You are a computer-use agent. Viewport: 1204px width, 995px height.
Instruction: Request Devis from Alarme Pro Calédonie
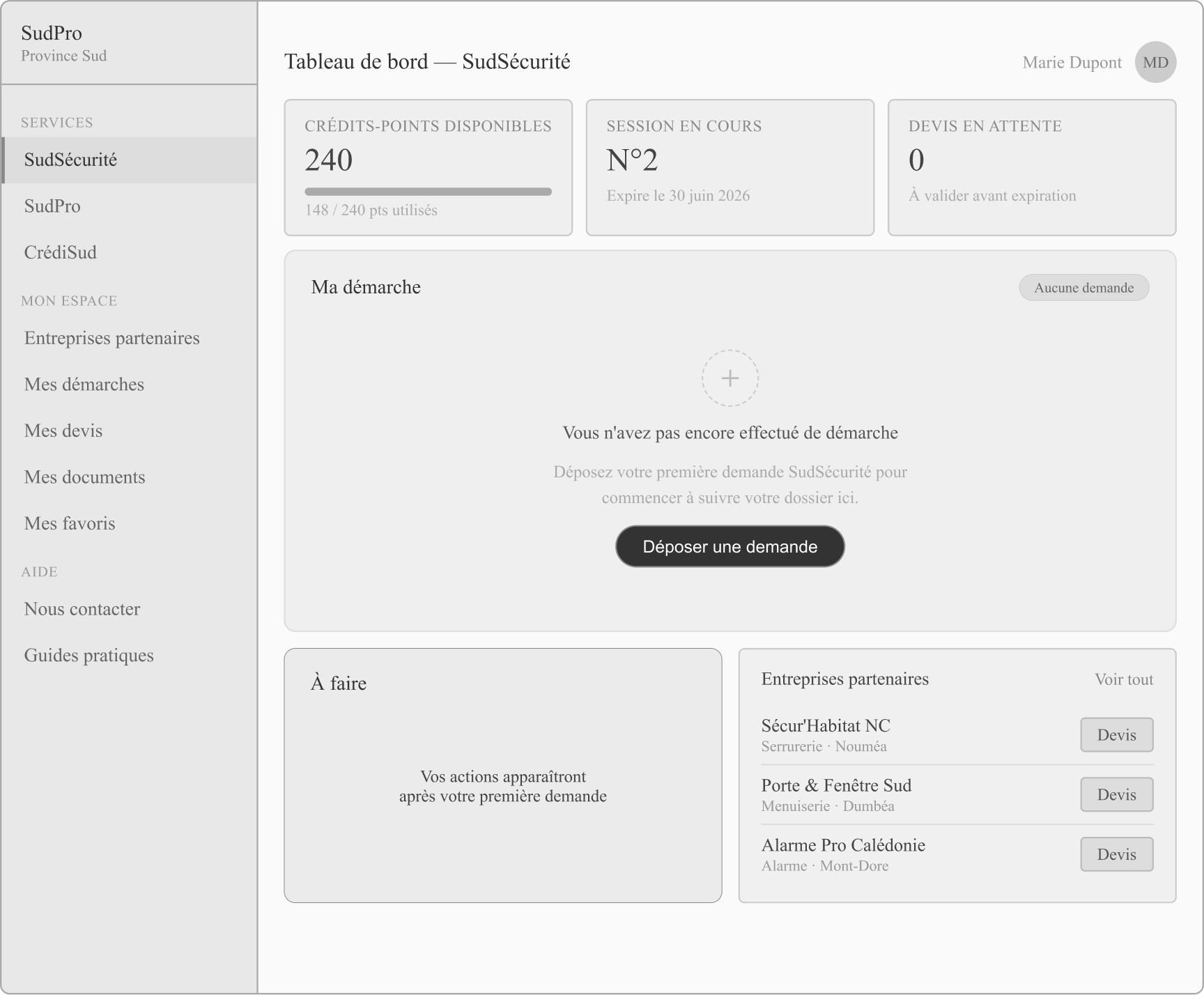(1116, 854)
